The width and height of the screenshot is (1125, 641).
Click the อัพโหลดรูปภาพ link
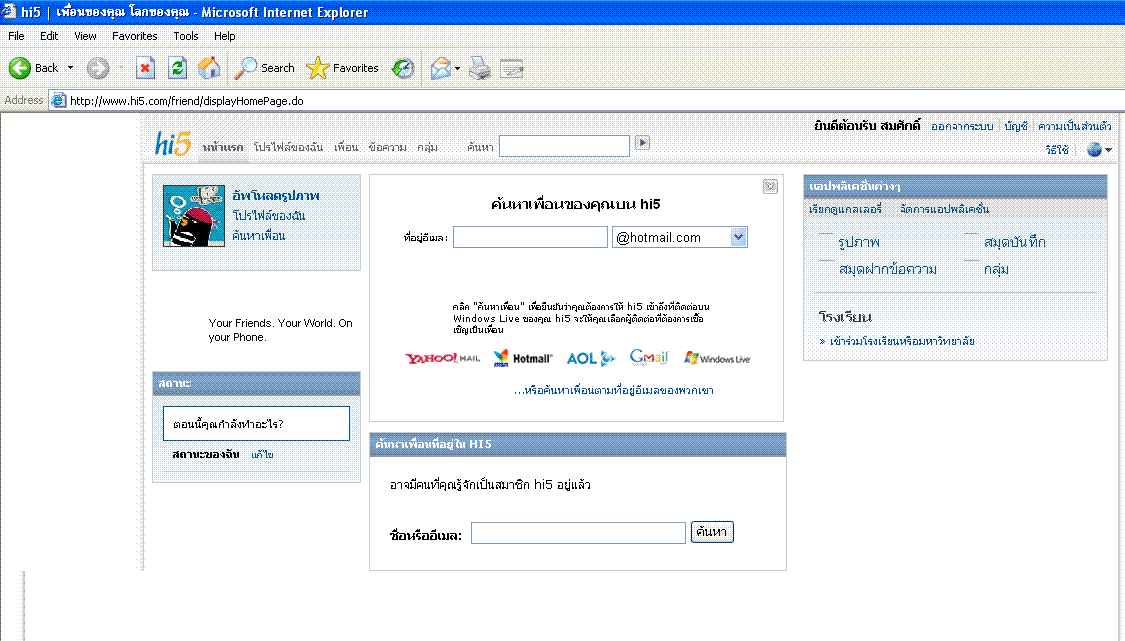(276, 195)
